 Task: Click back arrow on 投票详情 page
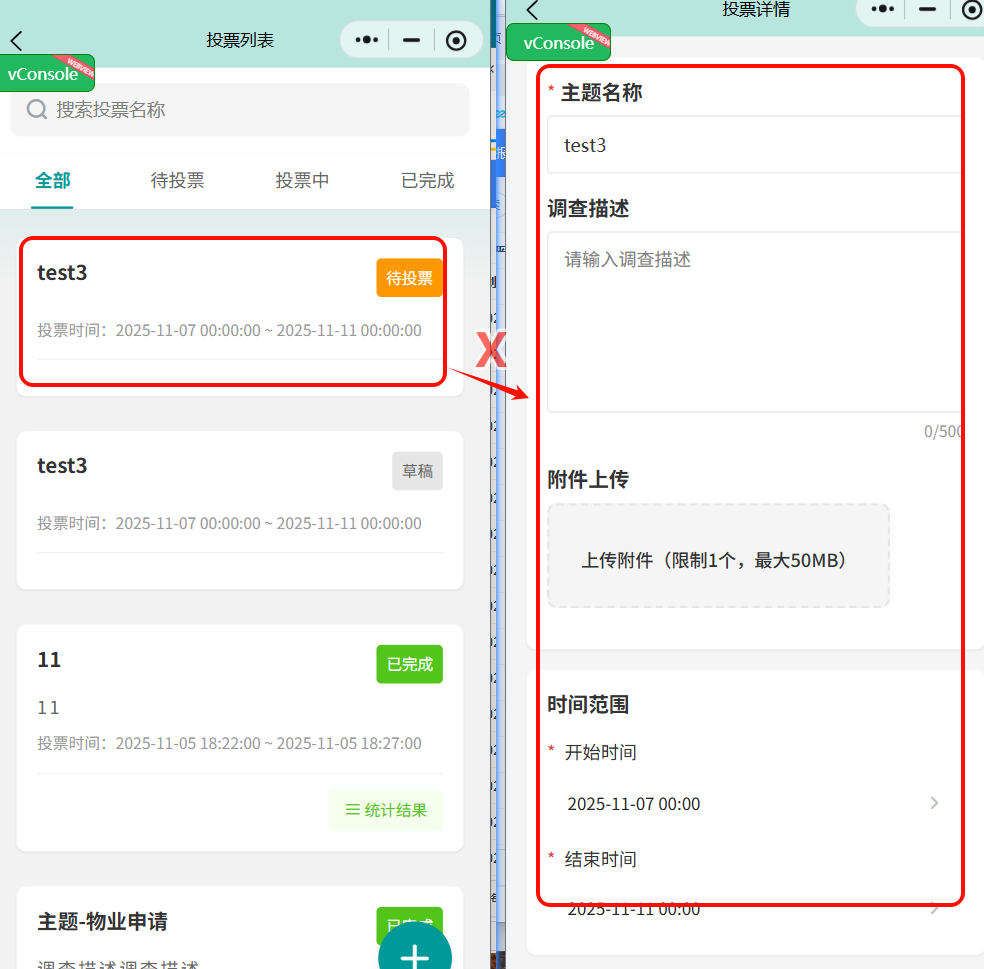point(532,10)
